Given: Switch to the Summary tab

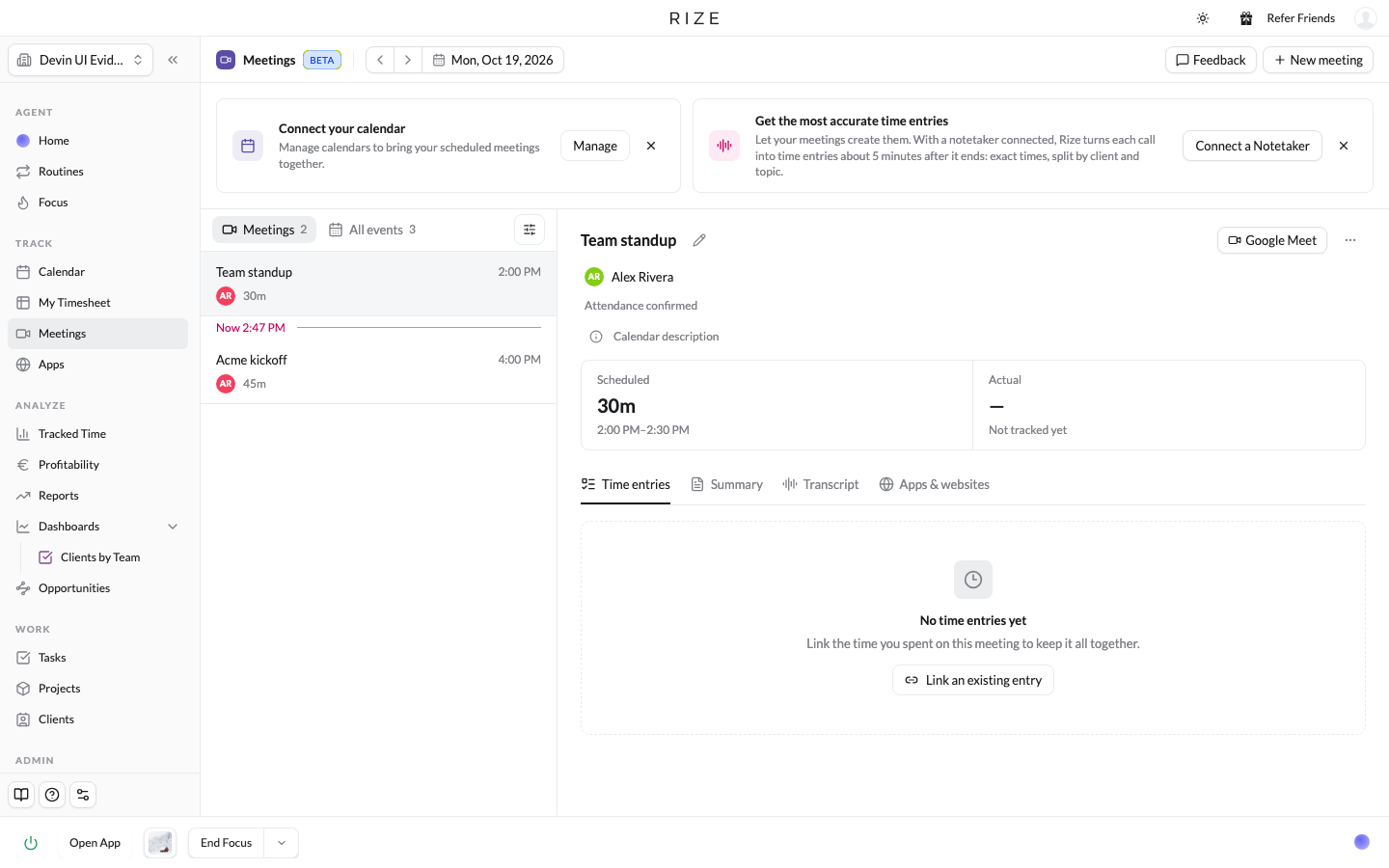Looking at the screenshot, I should coord(727,484).
